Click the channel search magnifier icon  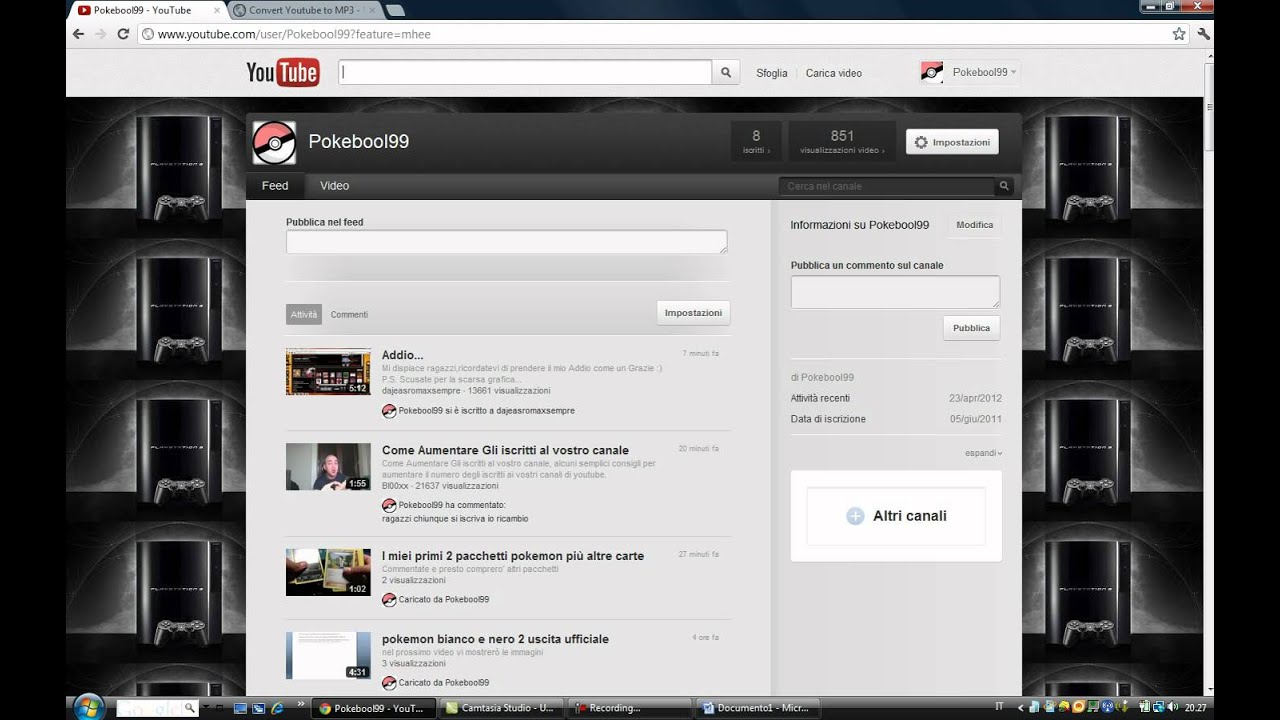1004,186
